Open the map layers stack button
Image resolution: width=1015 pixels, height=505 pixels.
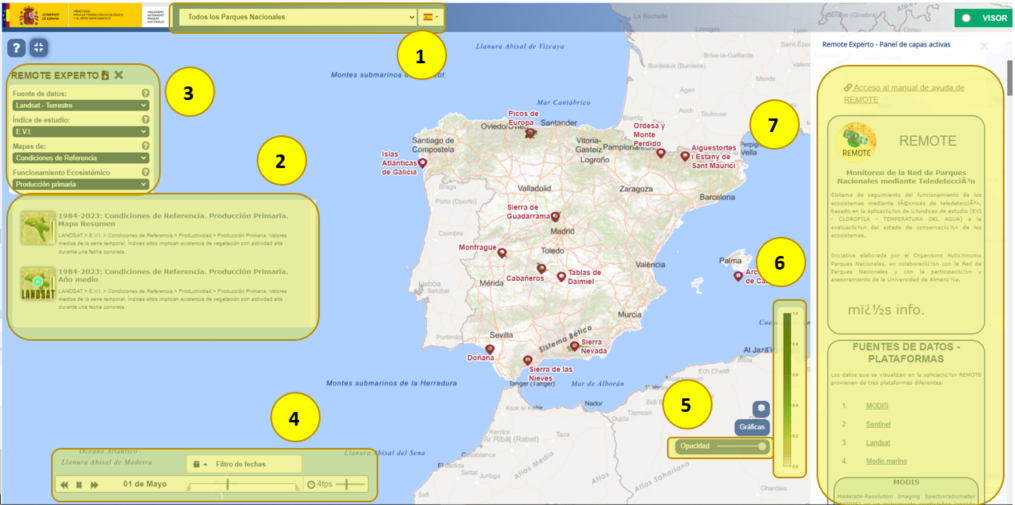pos(761,409)
